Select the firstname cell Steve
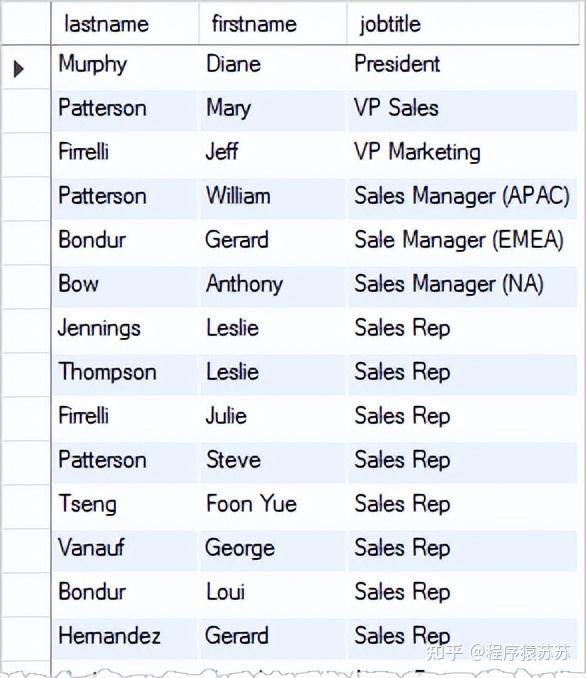 tap(273, 463)
